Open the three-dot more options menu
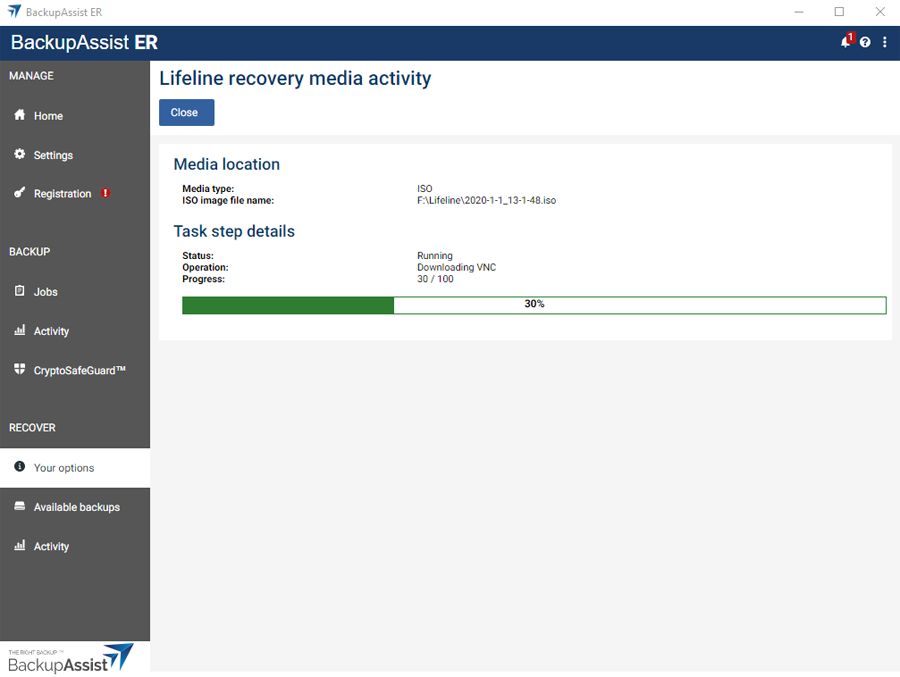This screenshot has height=677, width=900. [x=885, y=42]
